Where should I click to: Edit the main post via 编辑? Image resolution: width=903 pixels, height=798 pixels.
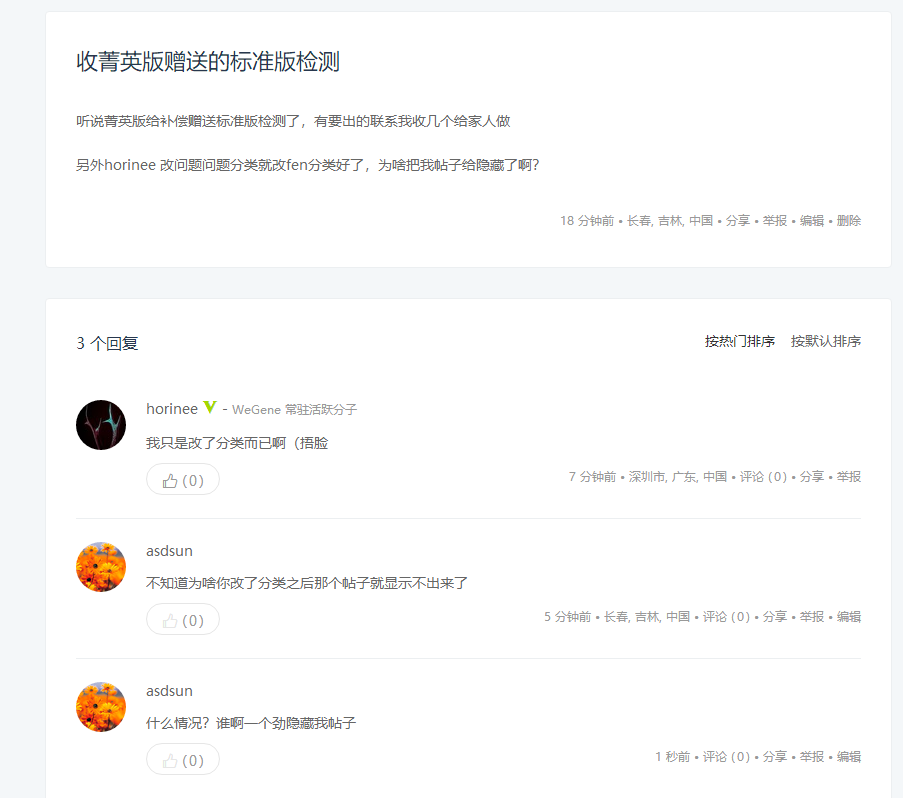811,221
